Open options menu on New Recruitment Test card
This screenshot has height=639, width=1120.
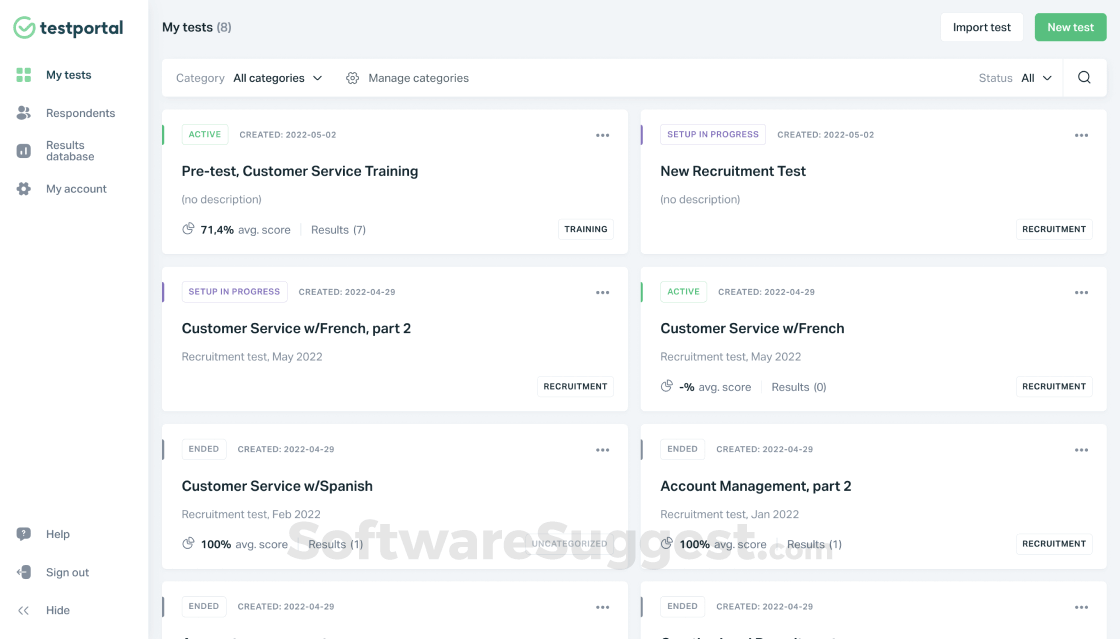(x=1081, y=134)
